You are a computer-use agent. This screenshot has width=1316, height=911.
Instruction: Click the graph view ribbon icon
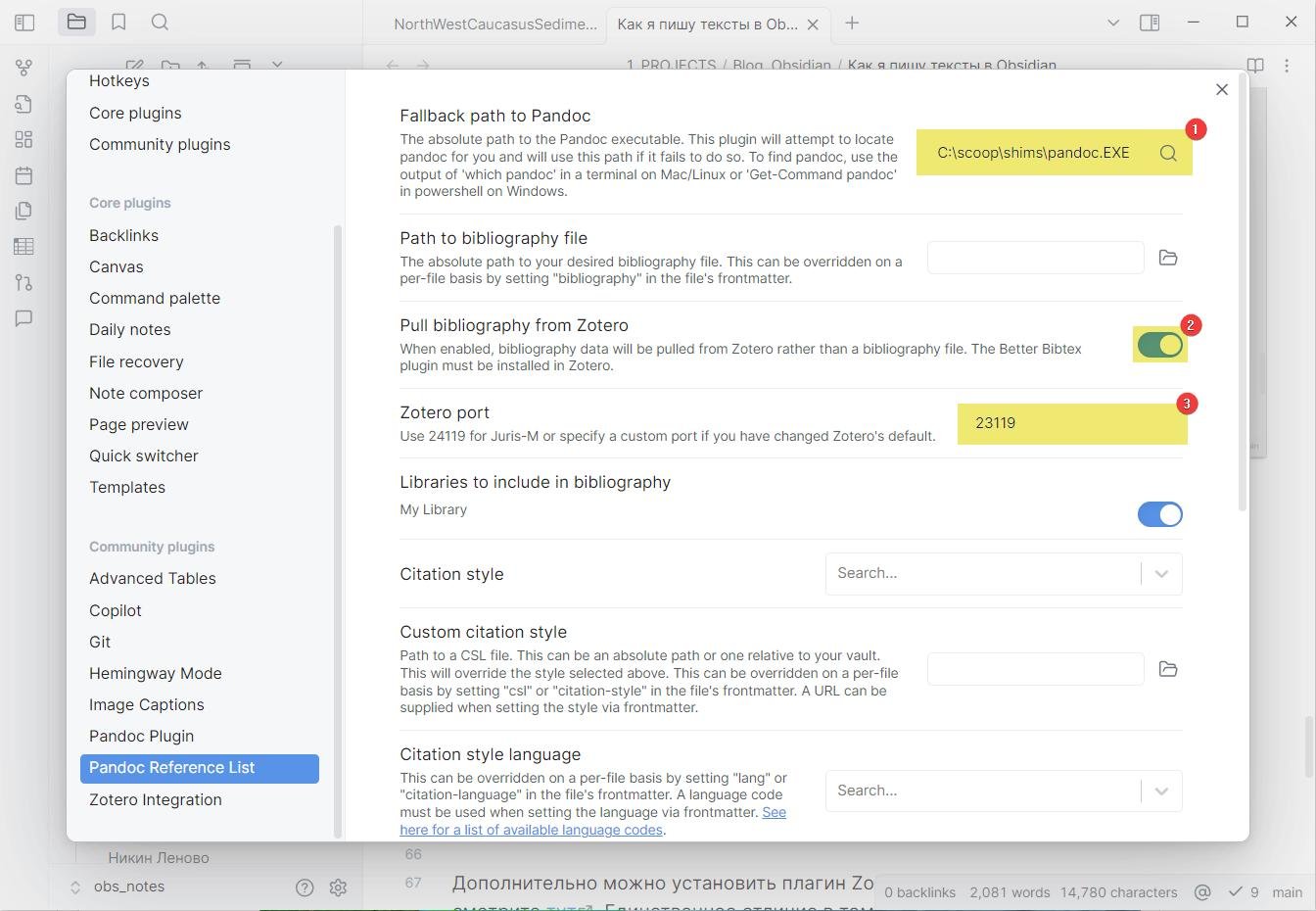point(24,68)
